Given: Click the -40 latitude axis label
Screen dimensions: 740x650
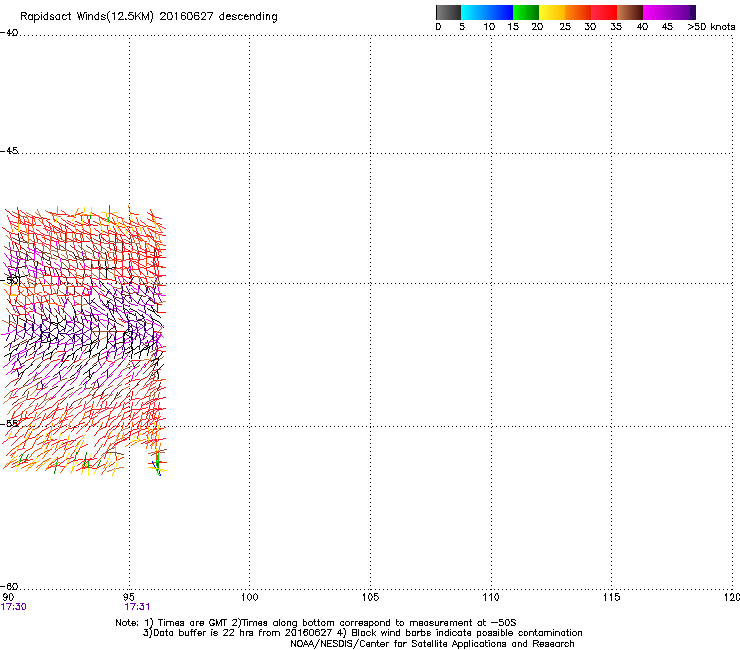Looking at the screenshot, I should click(9, 33).
